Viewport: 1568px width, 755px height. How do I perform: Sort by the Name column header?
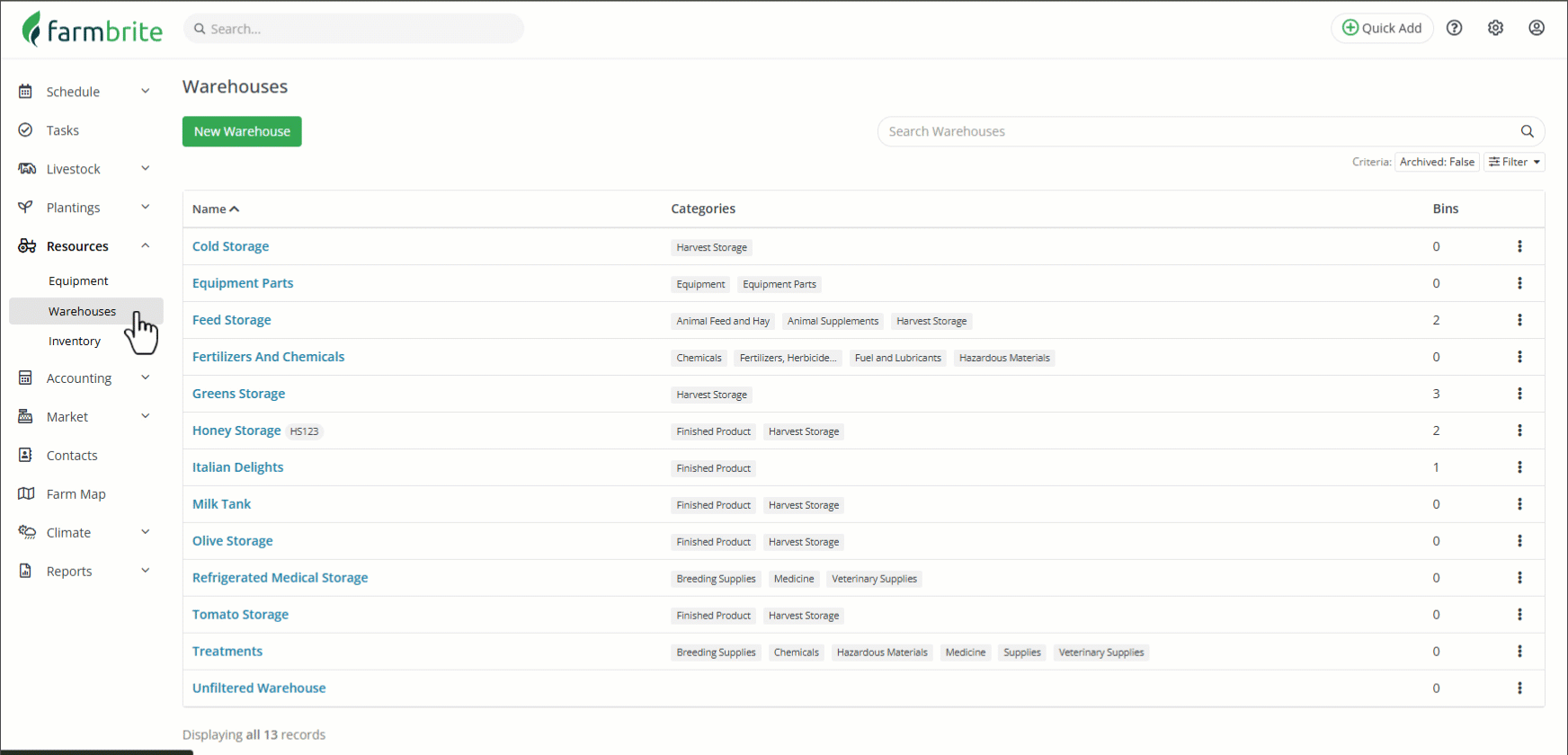[x=216, y=209]
